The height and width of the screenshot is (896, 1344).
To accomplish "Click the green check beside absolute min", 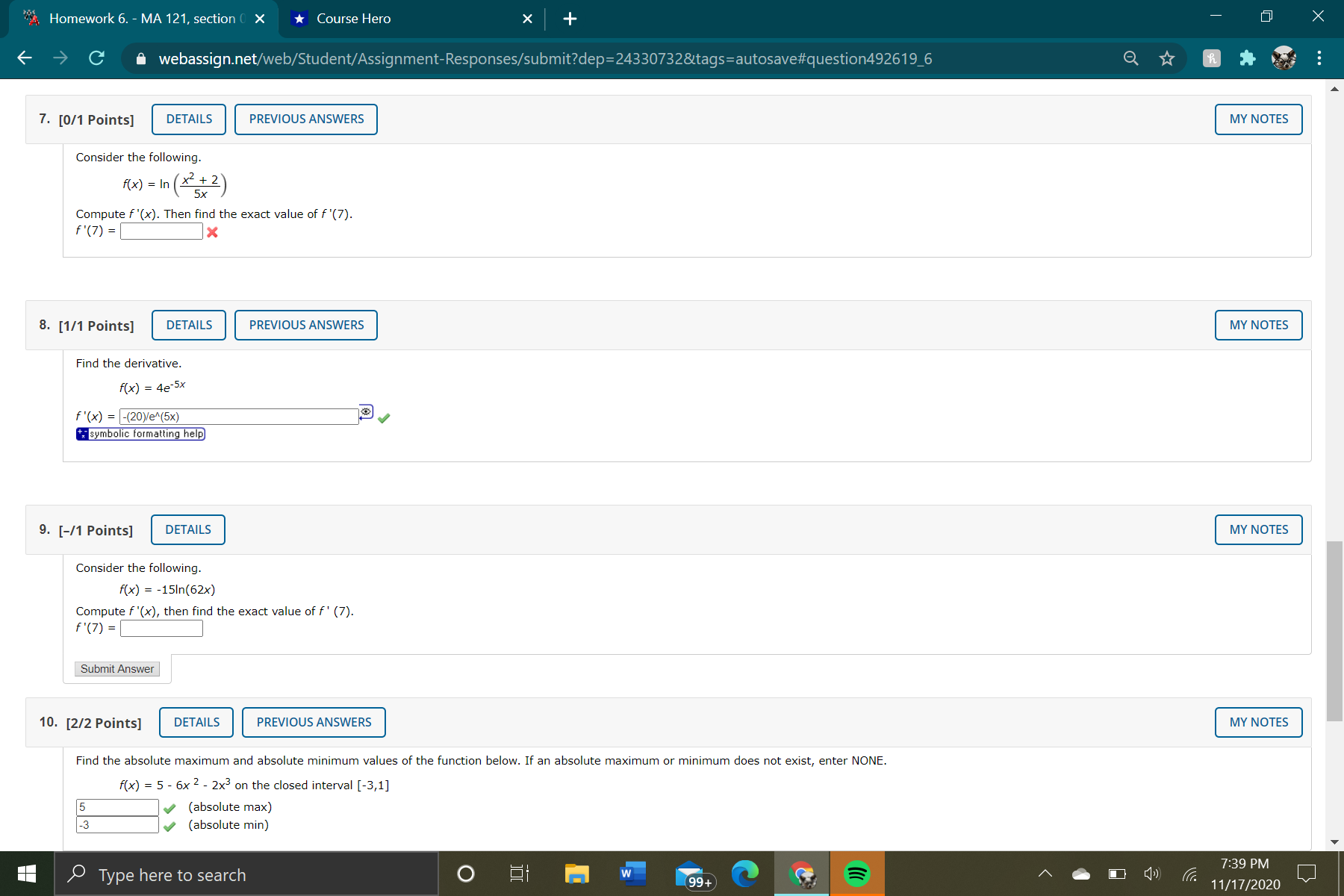I will (x=170, y=827).
